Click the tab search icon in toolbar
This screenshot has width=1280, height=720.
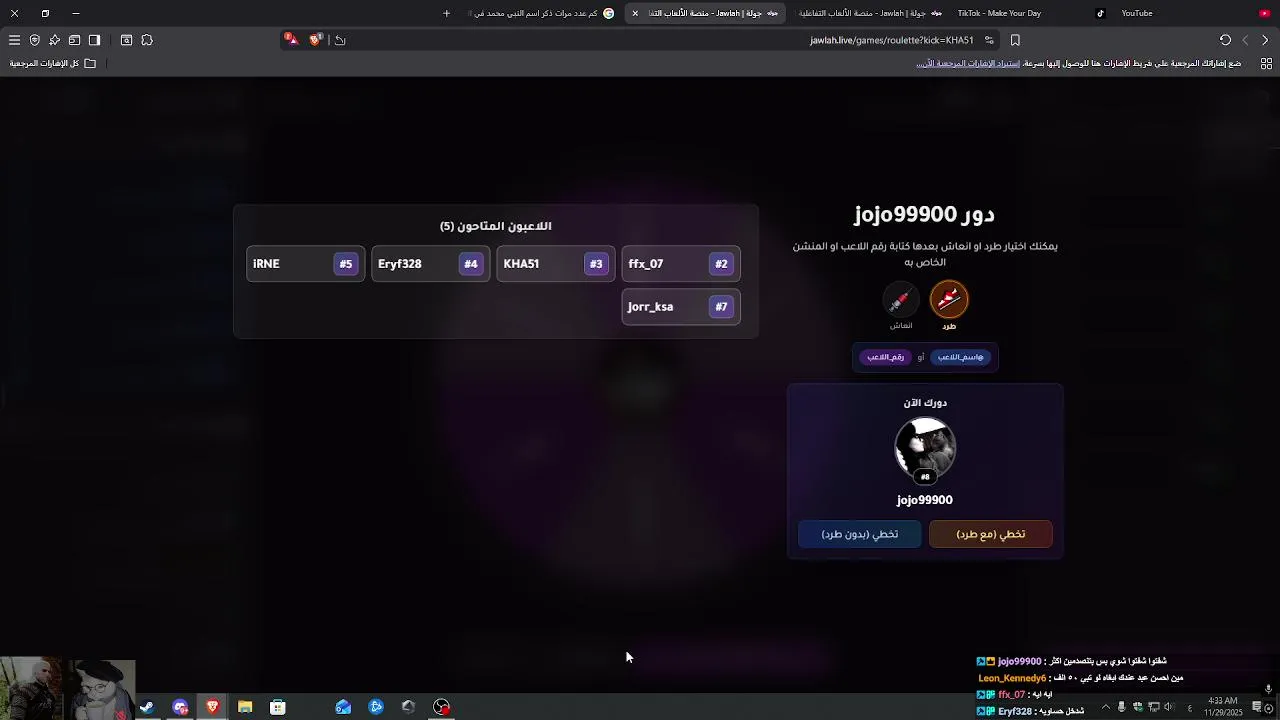126,40
